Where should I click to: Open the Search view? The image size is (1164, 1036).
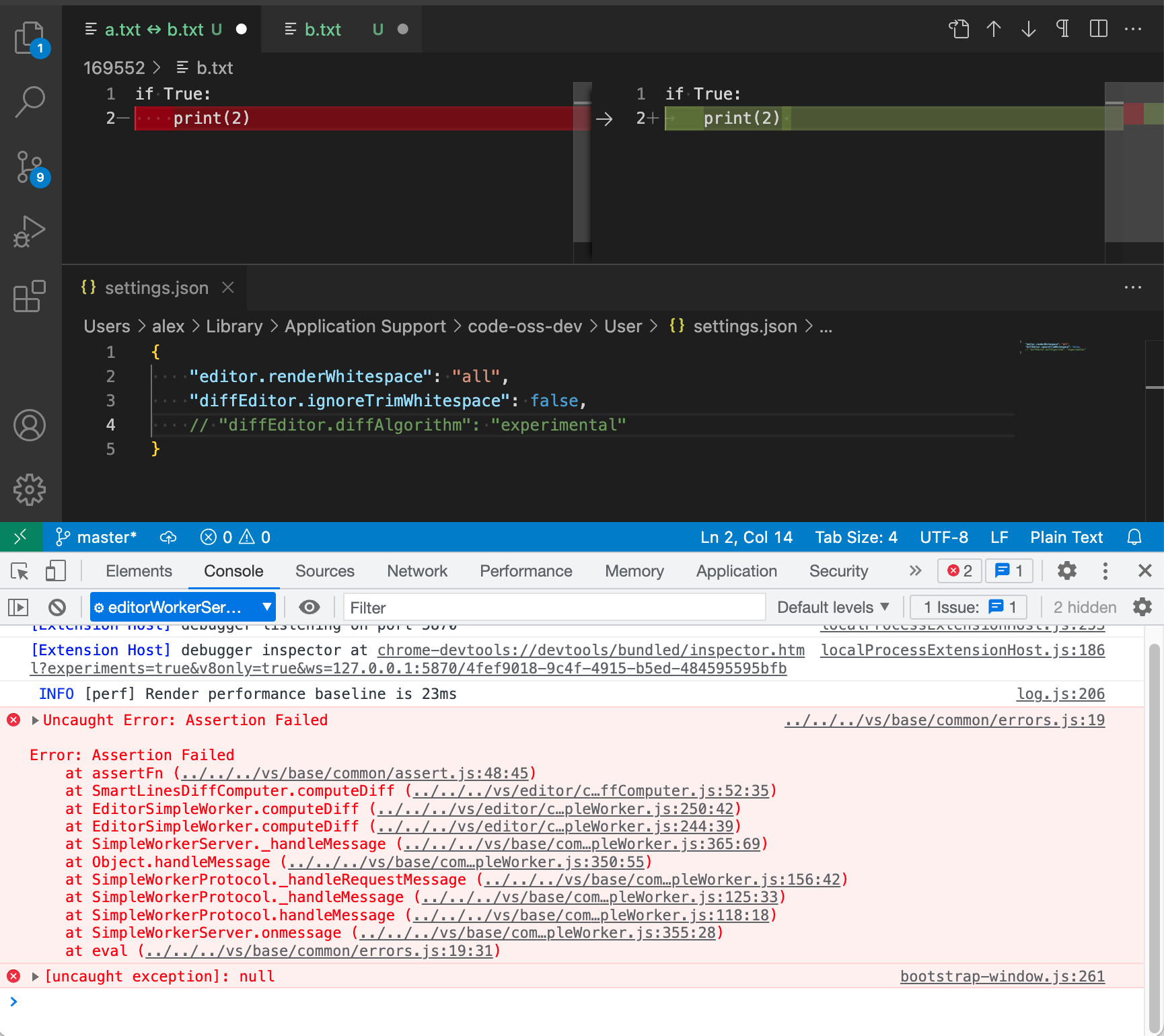tap(30, 101)
